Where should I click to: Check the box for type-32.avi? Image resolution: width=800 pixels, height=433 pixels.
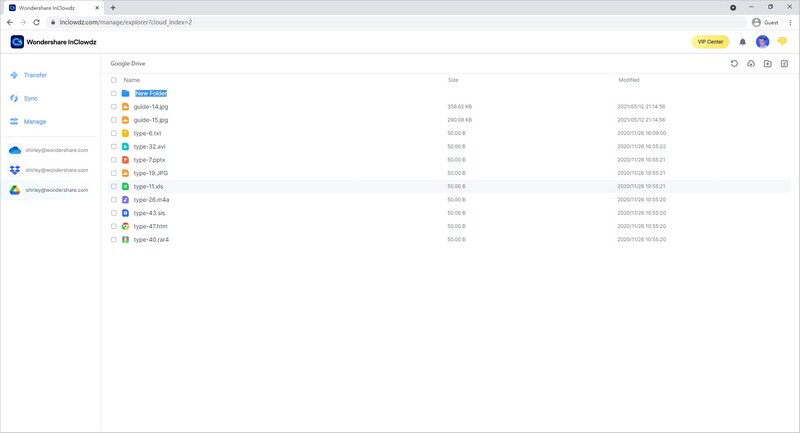(x=114, y=146)
